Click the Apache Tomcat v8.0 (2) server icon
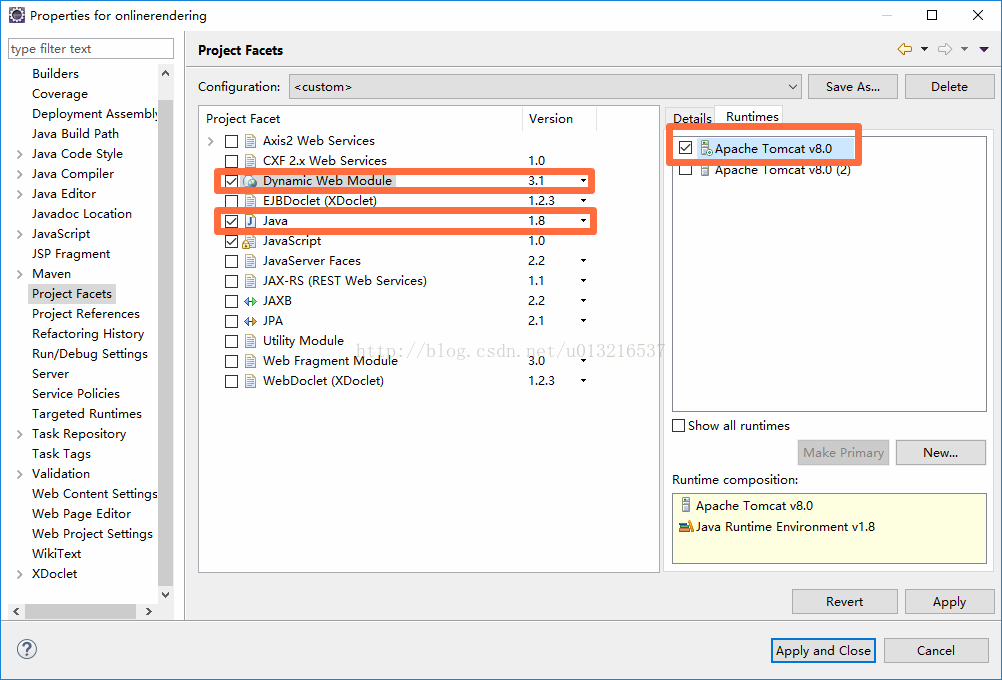The image size is (1002, 680). click(x=705, y=170)
